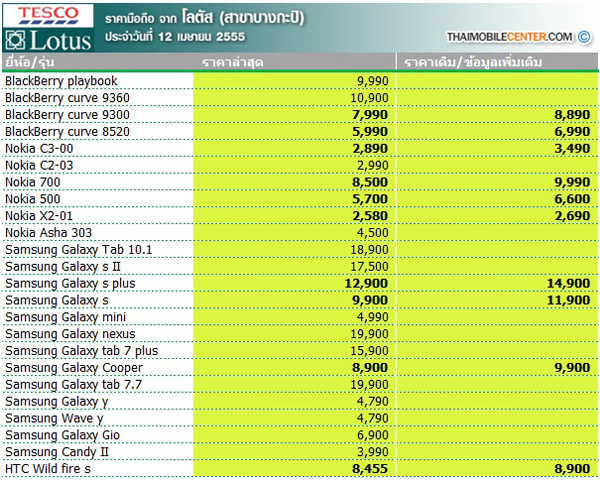Click the Samsung Galaxy Tab 10.1 entry
Viewport: 600px width, 480px height.
[x=79, y=250]
